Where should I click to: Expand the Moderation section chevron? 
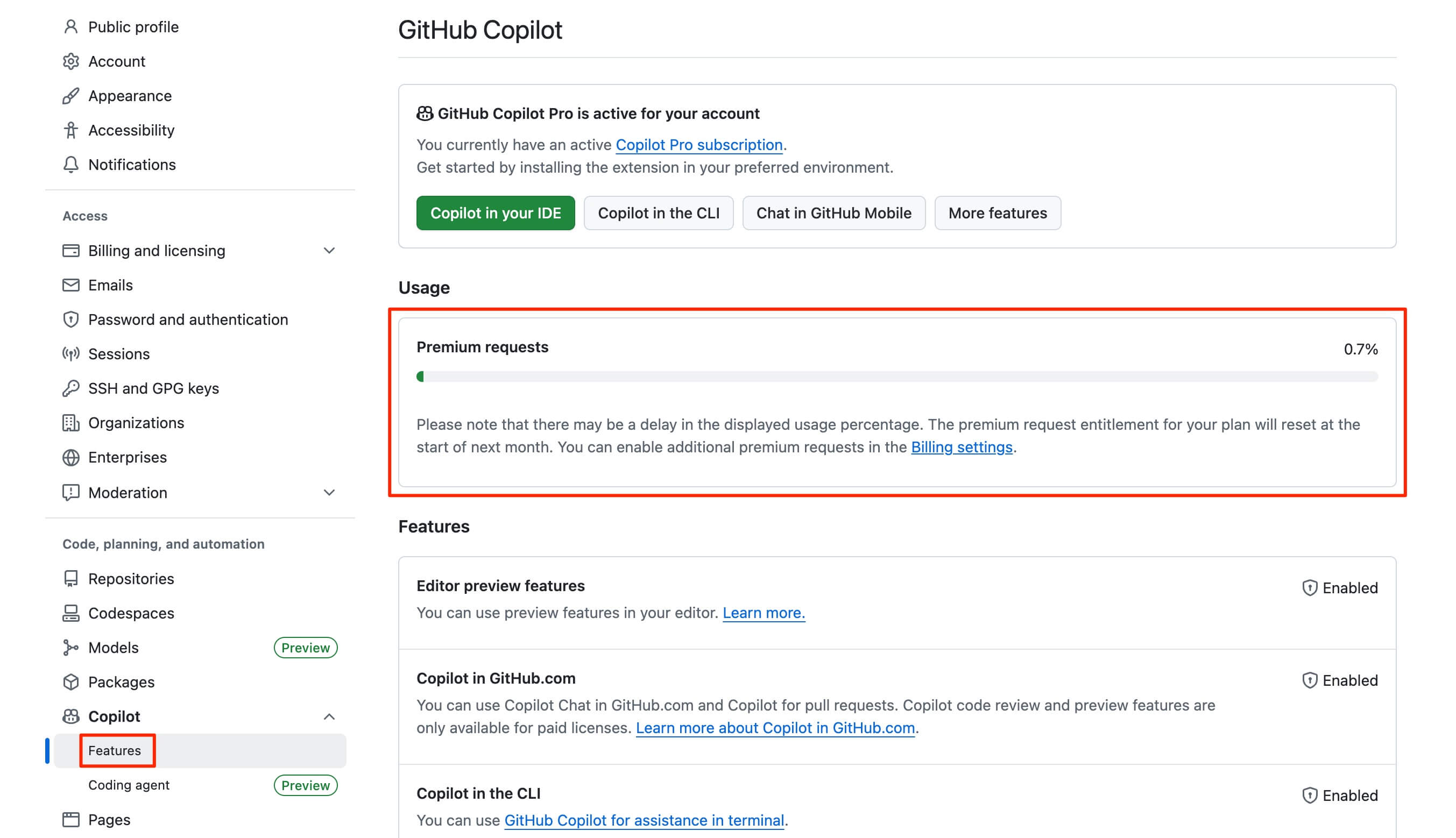pyautogui.click(x=329, y=493)
